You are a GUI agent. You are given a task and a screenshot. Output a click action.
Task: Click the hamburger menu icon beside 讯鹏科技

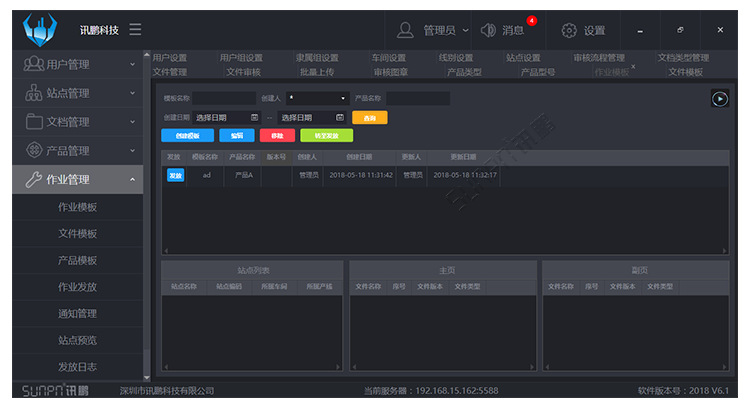tap(135, 30)
